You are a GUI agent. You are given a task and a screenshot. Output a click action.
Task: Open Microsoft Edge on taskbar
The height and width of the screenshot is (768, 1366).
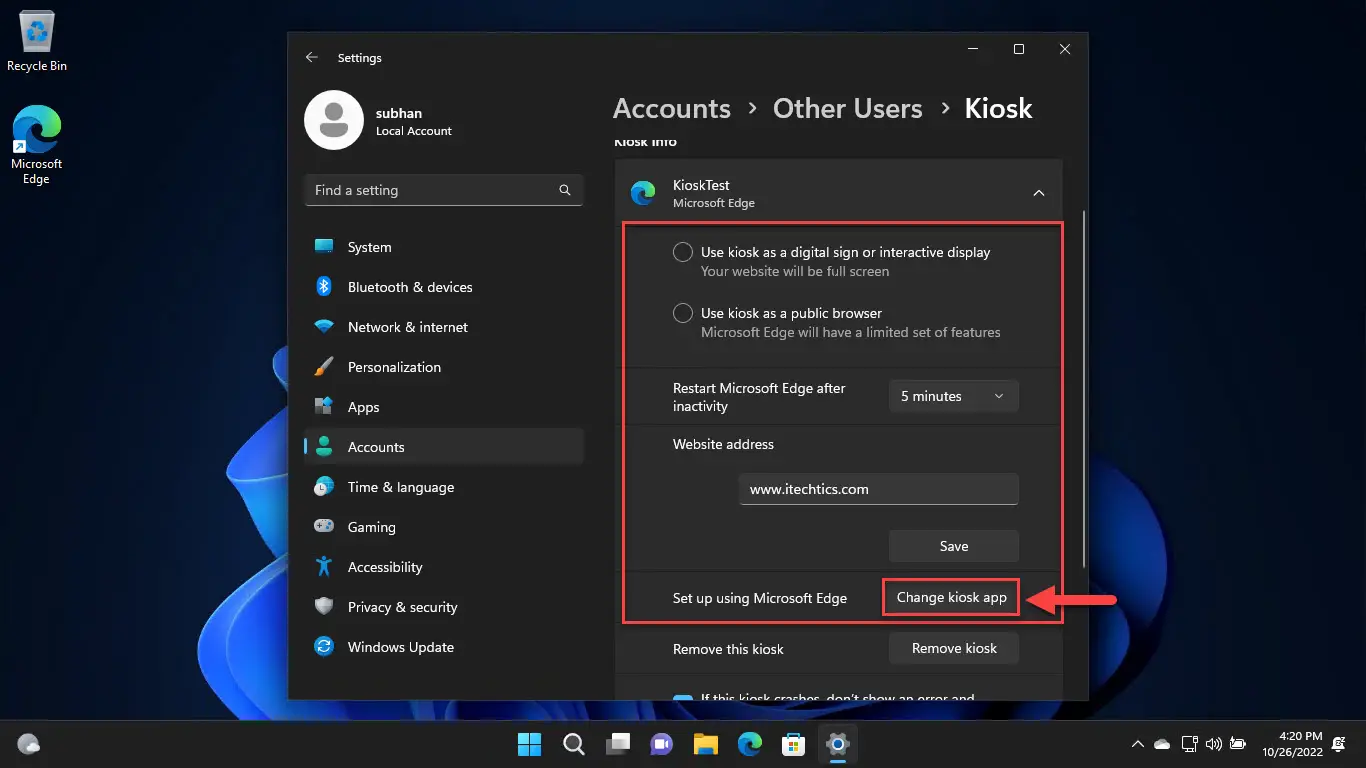tap(750, 744)
